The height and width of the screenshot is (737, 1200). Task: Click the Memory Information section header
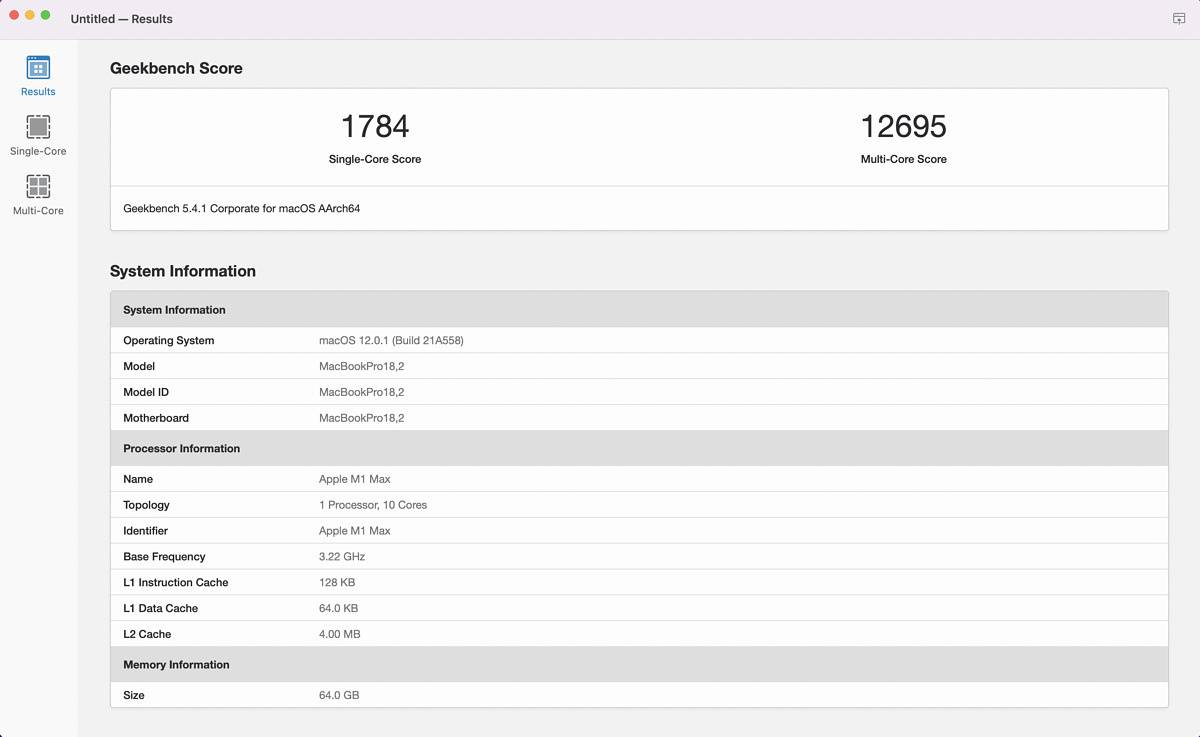[x=639, y=664]
